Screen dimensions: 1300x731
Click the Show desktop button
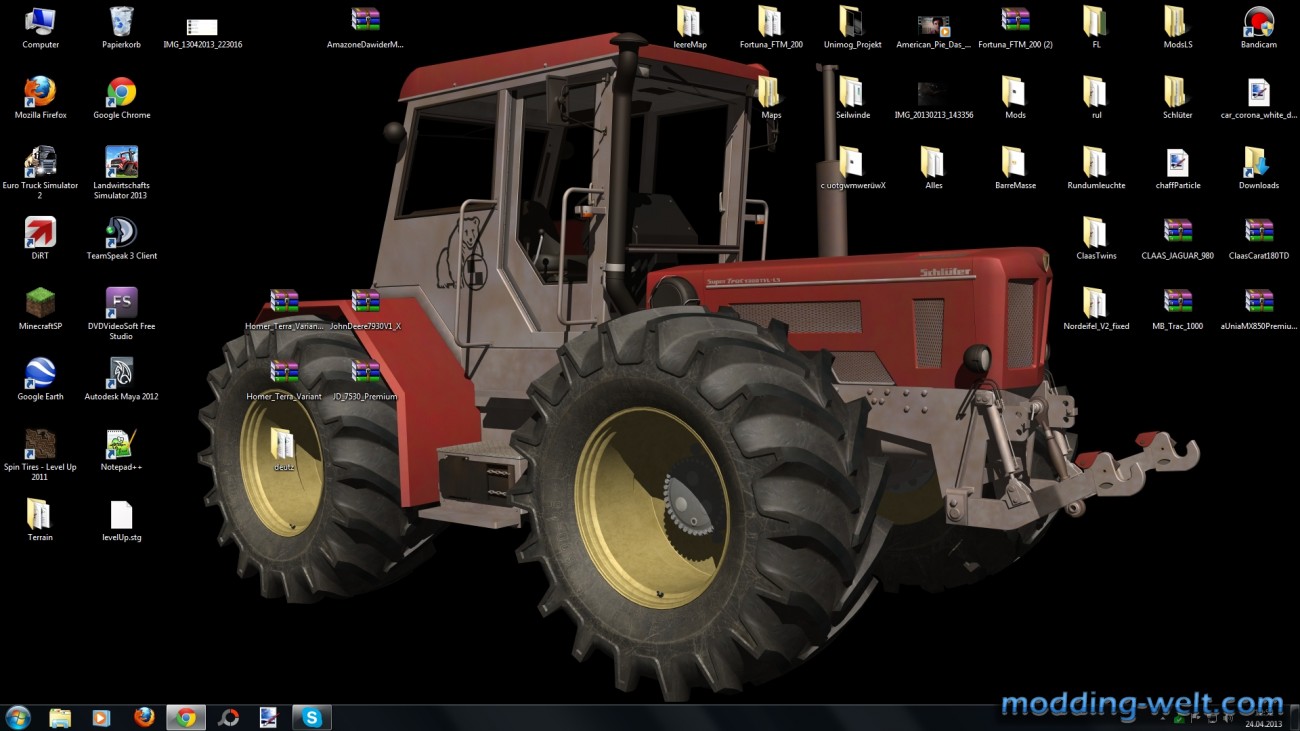click(x=1294, y=717)
